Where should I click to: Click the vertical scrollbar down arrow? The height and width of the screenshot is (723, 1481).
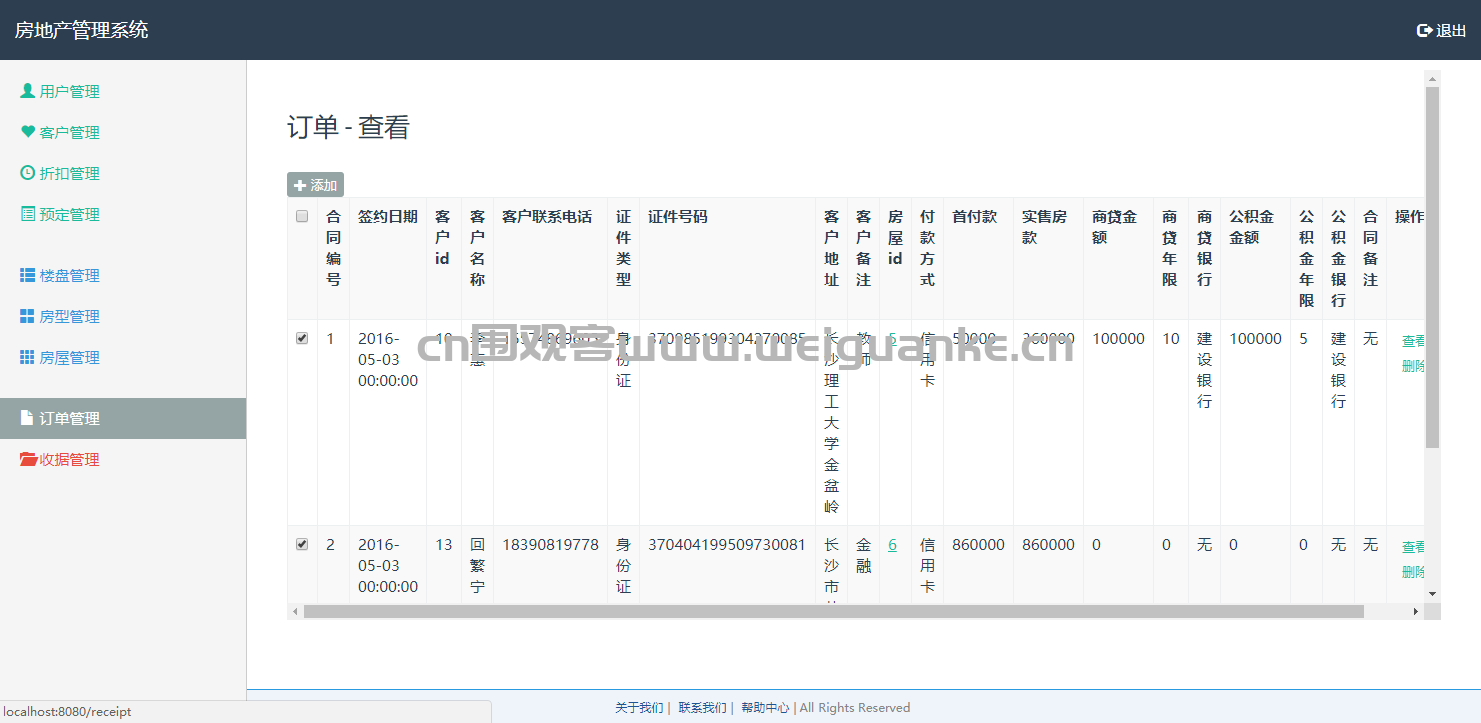point(1432,594)
